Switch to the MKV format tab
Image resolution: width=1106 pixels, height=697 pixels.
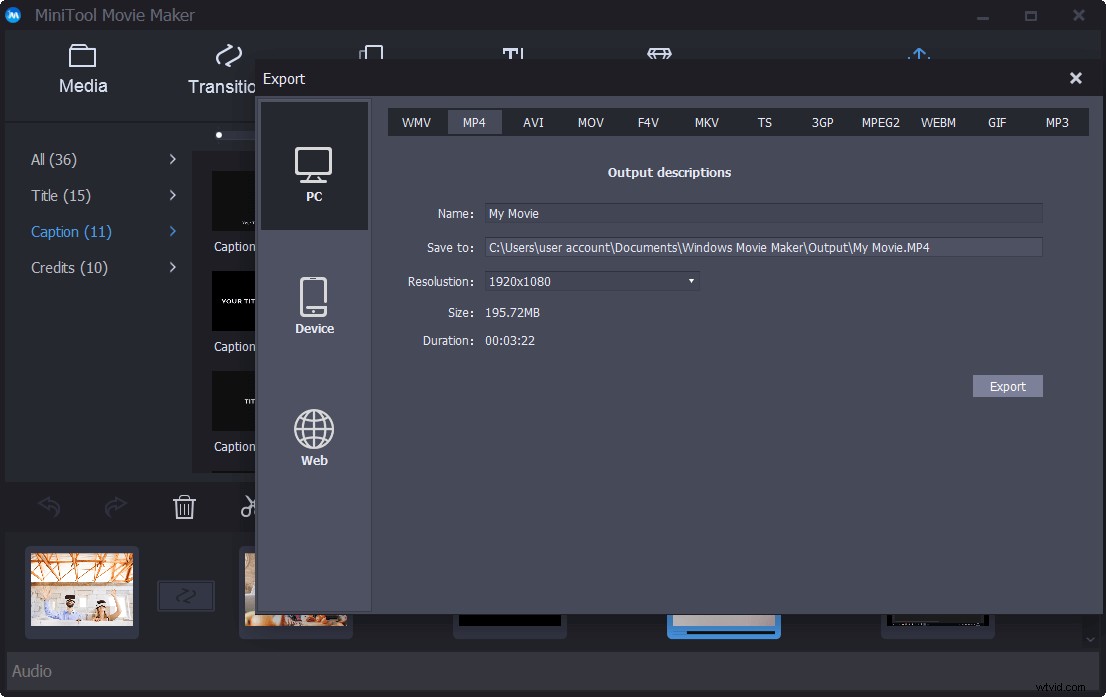706,122
